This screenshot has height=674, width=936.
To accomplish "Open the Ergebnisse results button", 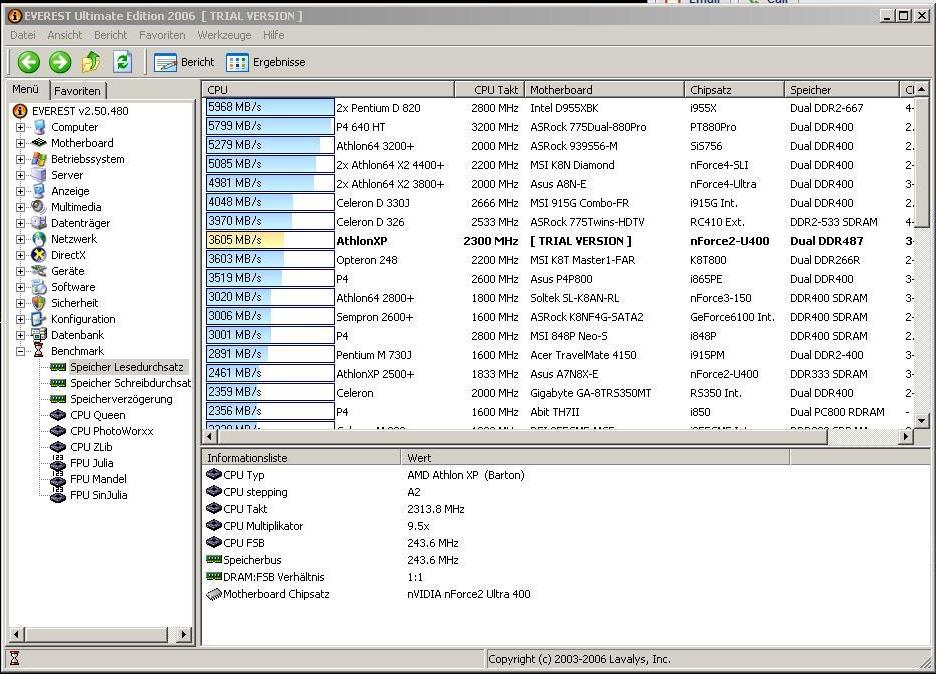I will pos(266,62).
